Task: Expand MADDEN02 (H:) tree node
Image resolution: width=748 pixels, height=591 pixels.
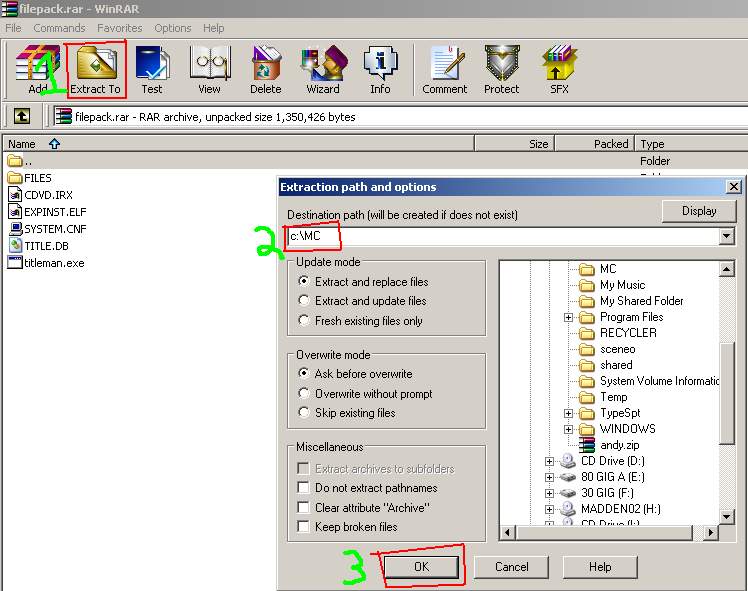Action: tap(549, 509)
